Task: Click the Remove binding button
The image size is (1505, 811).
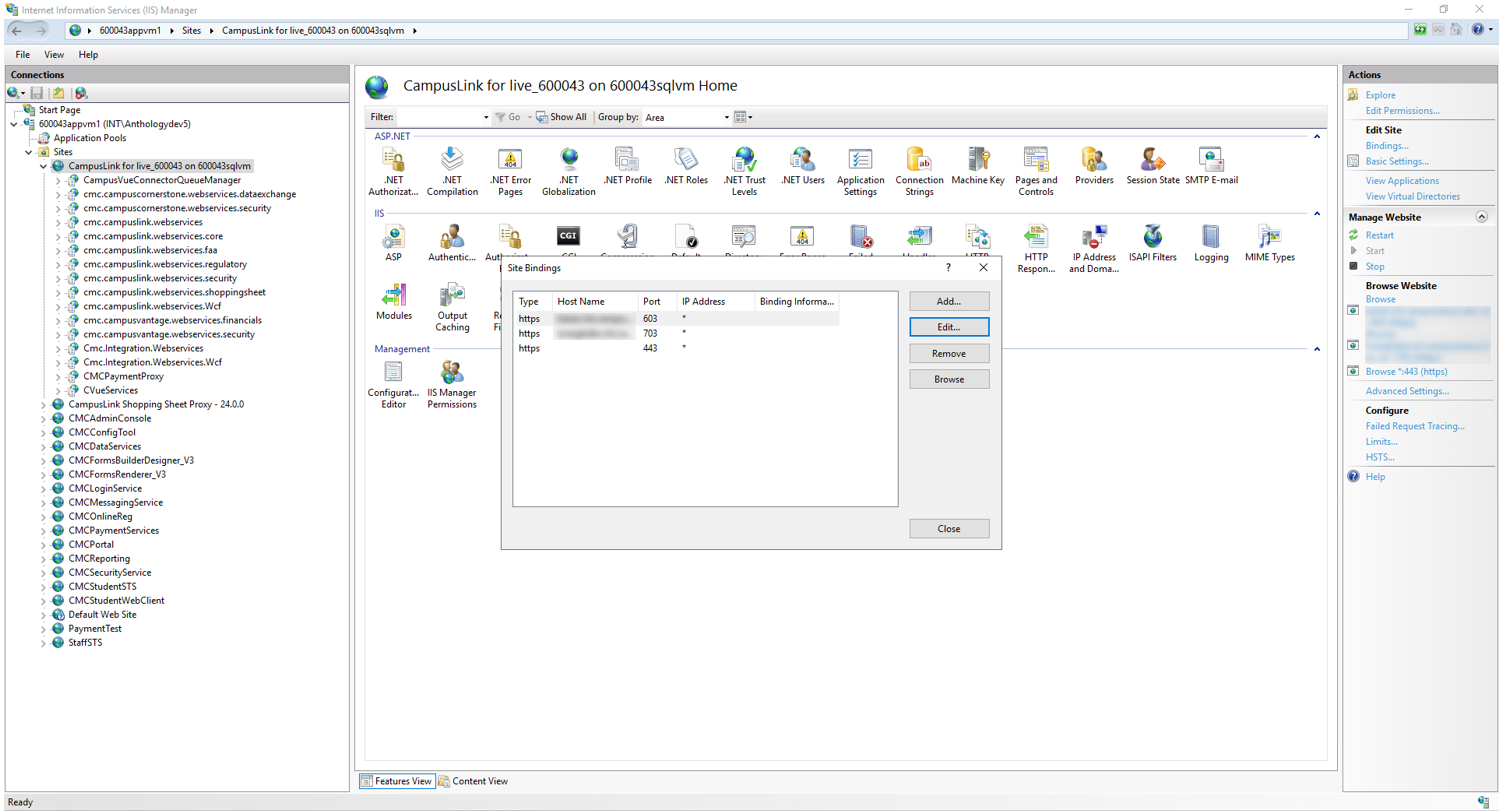Action: (x=949, y=353)
